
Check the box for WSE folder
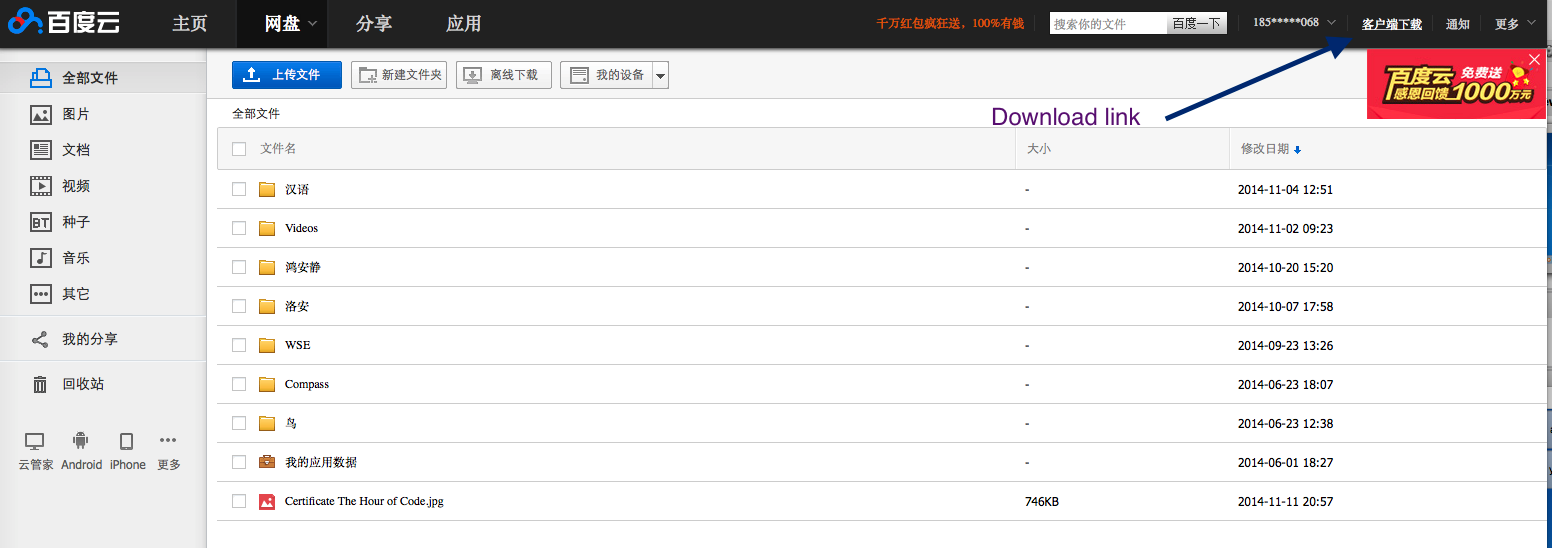239,345
